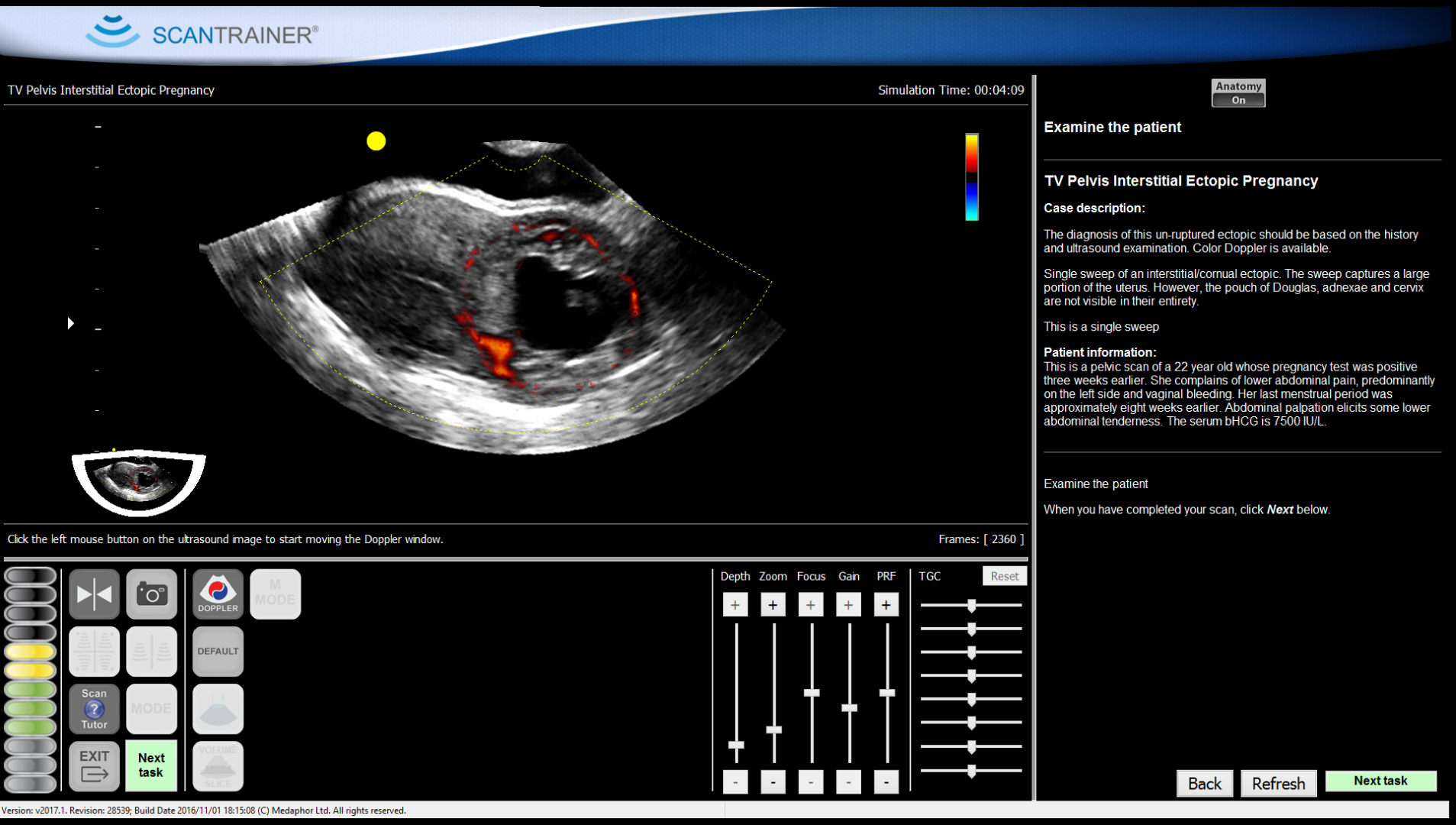This screenshot has height=825, width=1456.
Task: Increase Gain with the plus button
Action: coord(848,605)
